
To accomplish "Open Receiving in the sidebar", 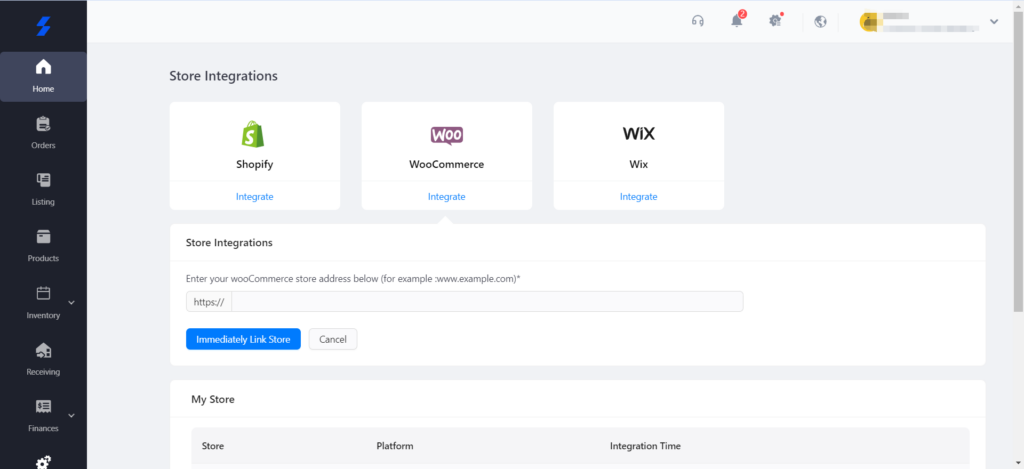I will pyautogui.click(x=43, y=359).
